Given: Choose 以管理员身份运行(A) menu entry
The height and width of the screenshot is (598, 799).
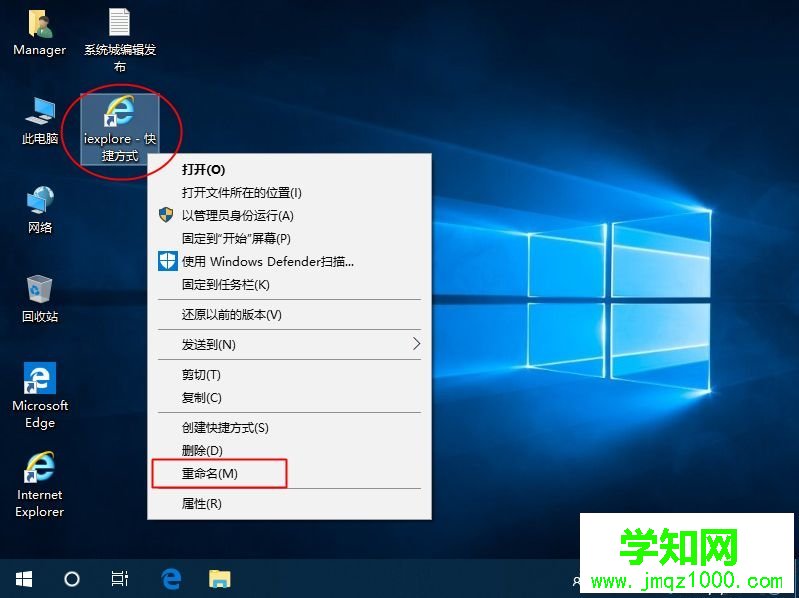Looking at the screenshot, I should pos(289,215).
